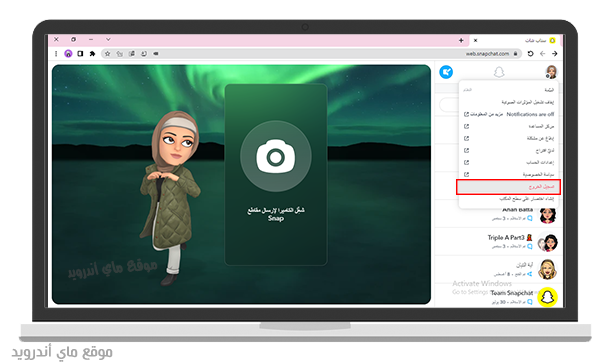Open the blue new chat icon
Screen dimensions: 600x362
point(446,72)
